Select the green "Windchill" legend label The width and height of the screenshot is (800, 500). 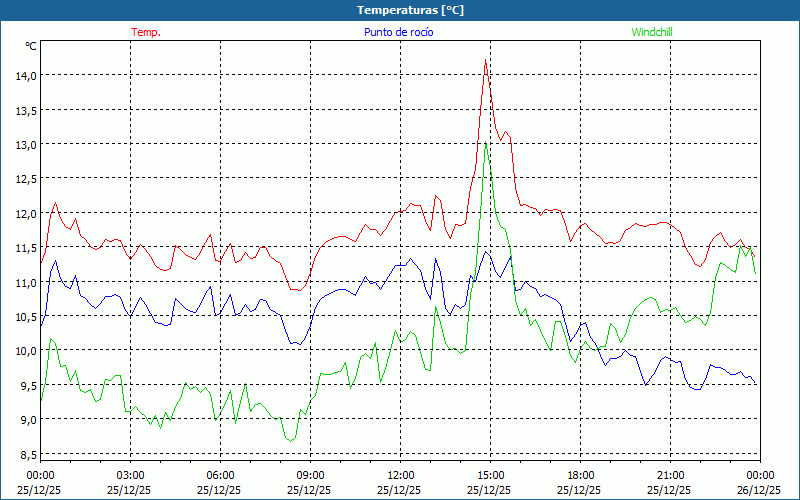(x=652, y=32)
